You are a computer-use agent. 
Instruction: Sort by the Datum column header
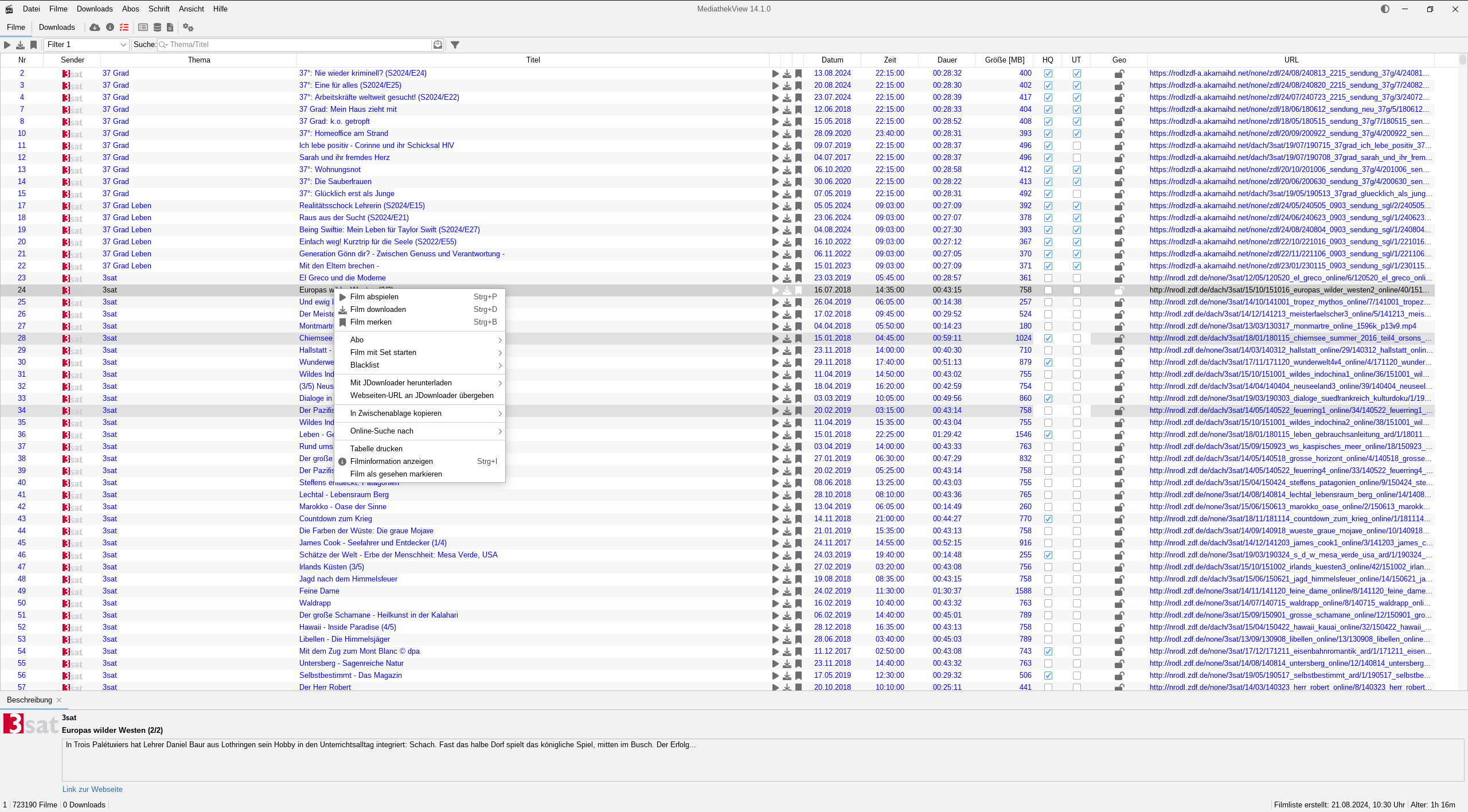(x=832, y=60)
